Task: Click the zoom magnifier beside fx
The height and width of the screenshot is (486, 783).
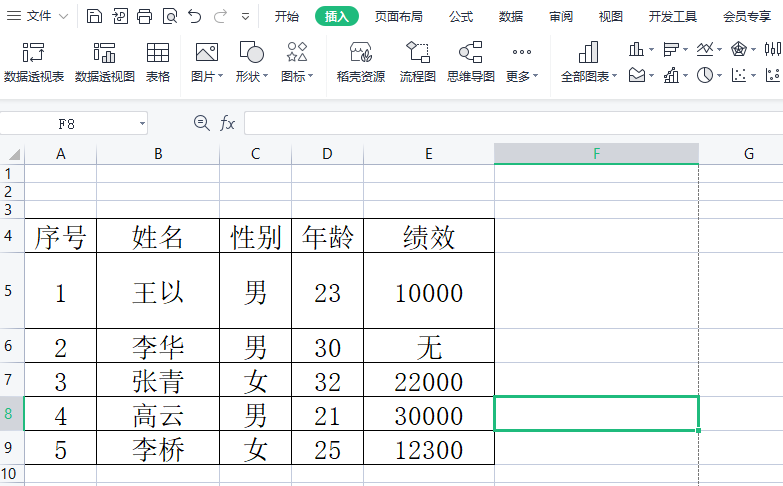Action: [x=202, y=123]
